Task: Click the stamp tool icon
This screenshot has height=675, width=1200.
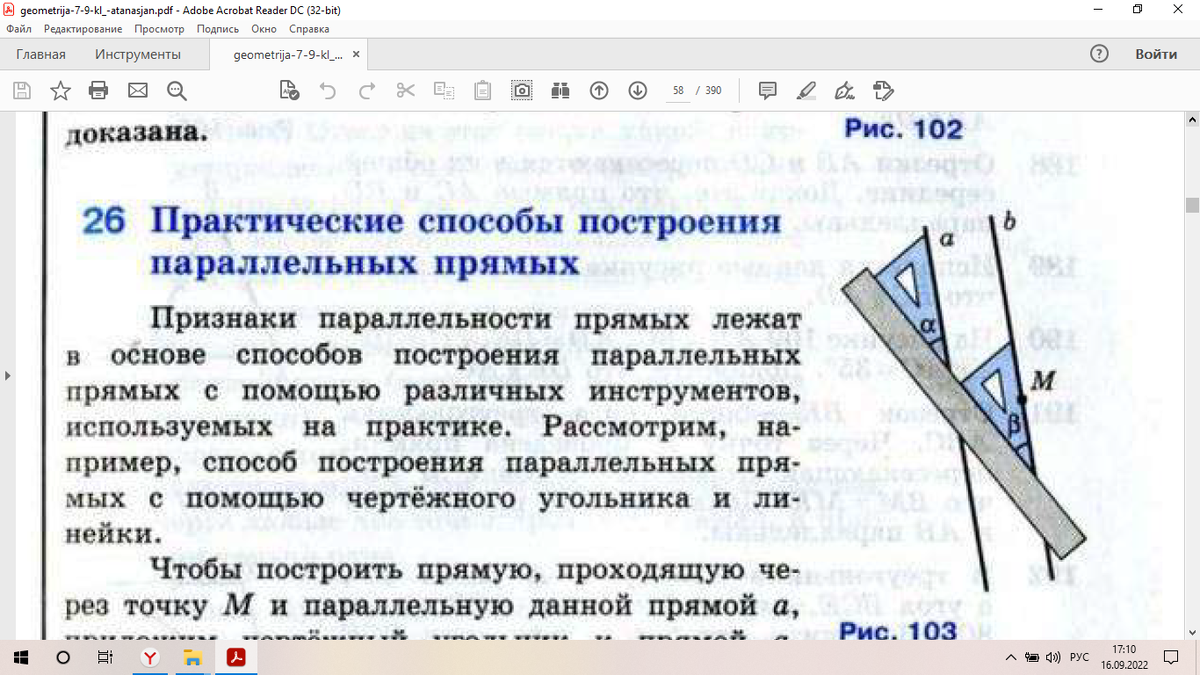Action: [x=883, y=91]
